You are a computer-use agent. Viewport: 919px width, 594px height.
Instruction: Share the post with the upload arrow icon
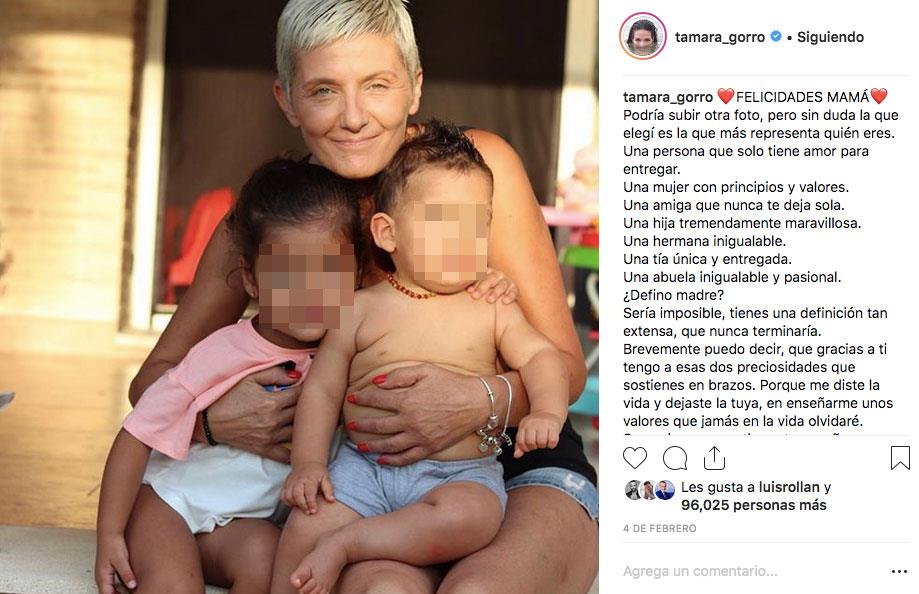pos(714,458)
